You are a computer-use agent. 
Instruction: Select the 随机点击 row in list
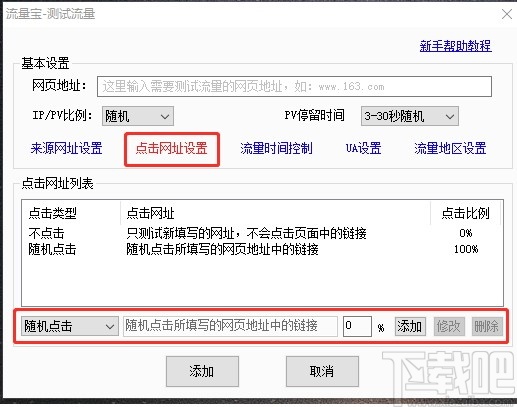tap(262, 249)
